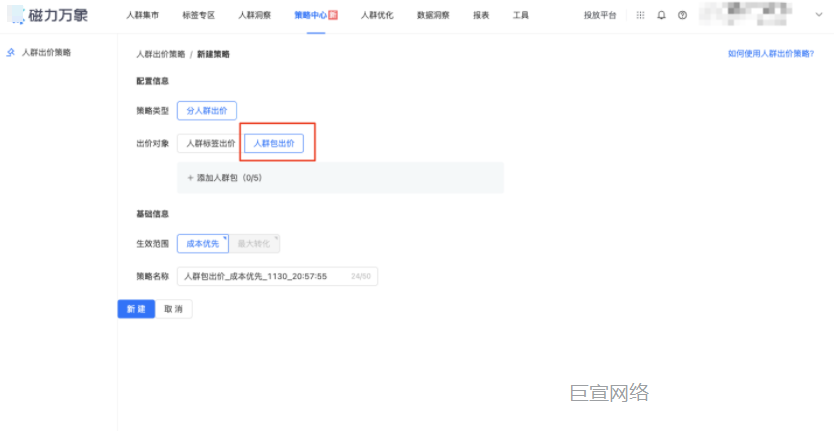Click the 生效范围 label
Image resolution: width=834 pixels, height=431 pixels.
pyautogui.click(x=153, y=244)
